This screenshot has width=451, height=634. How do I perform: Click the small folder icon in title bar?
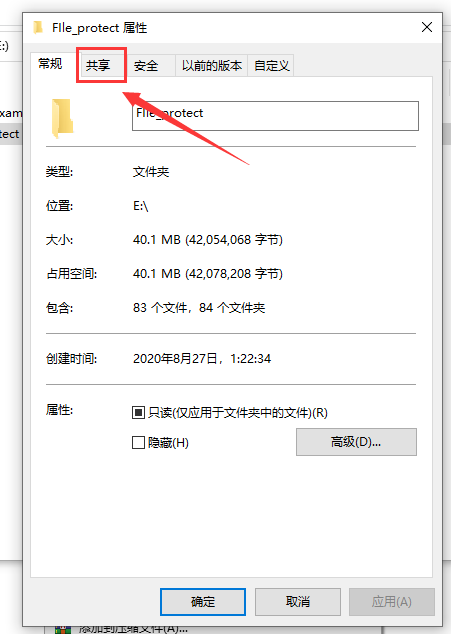pos(38,27)
